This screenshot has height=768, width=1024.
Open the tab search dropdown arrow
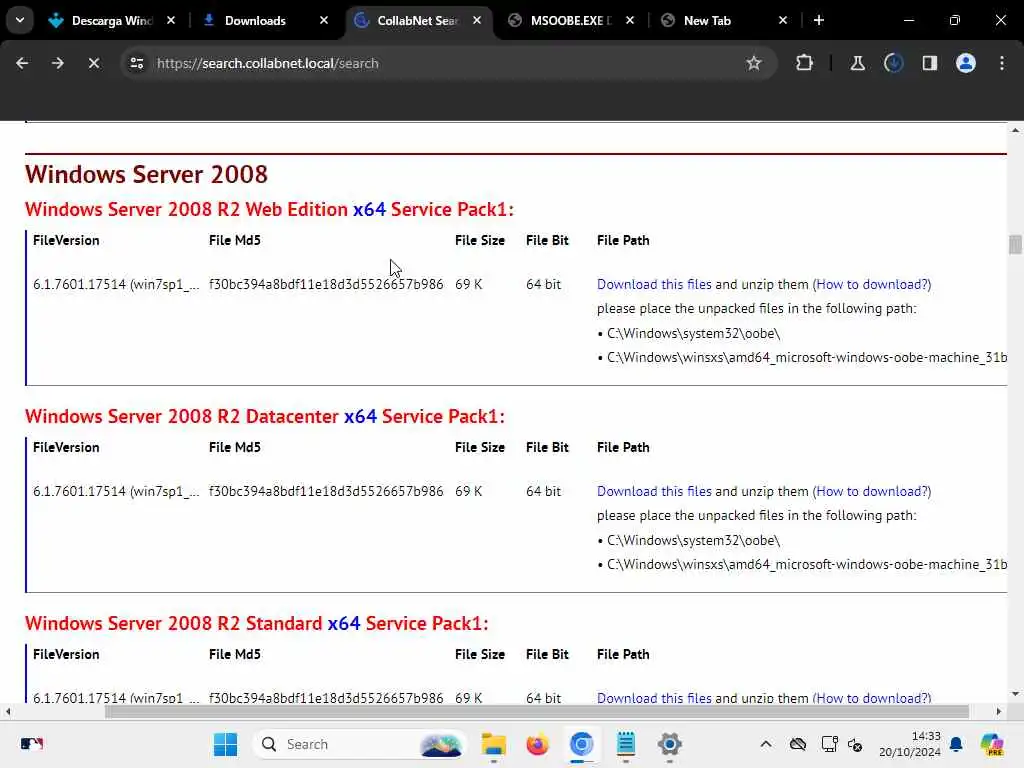click(x=20, y=20)
